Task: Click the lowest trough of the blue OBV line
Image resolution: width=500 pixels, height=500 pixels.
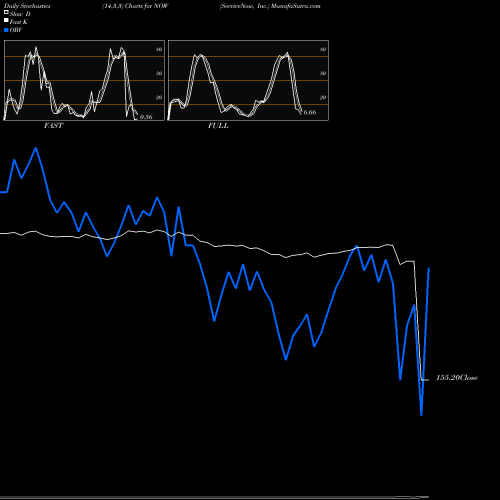Action: 421,415
